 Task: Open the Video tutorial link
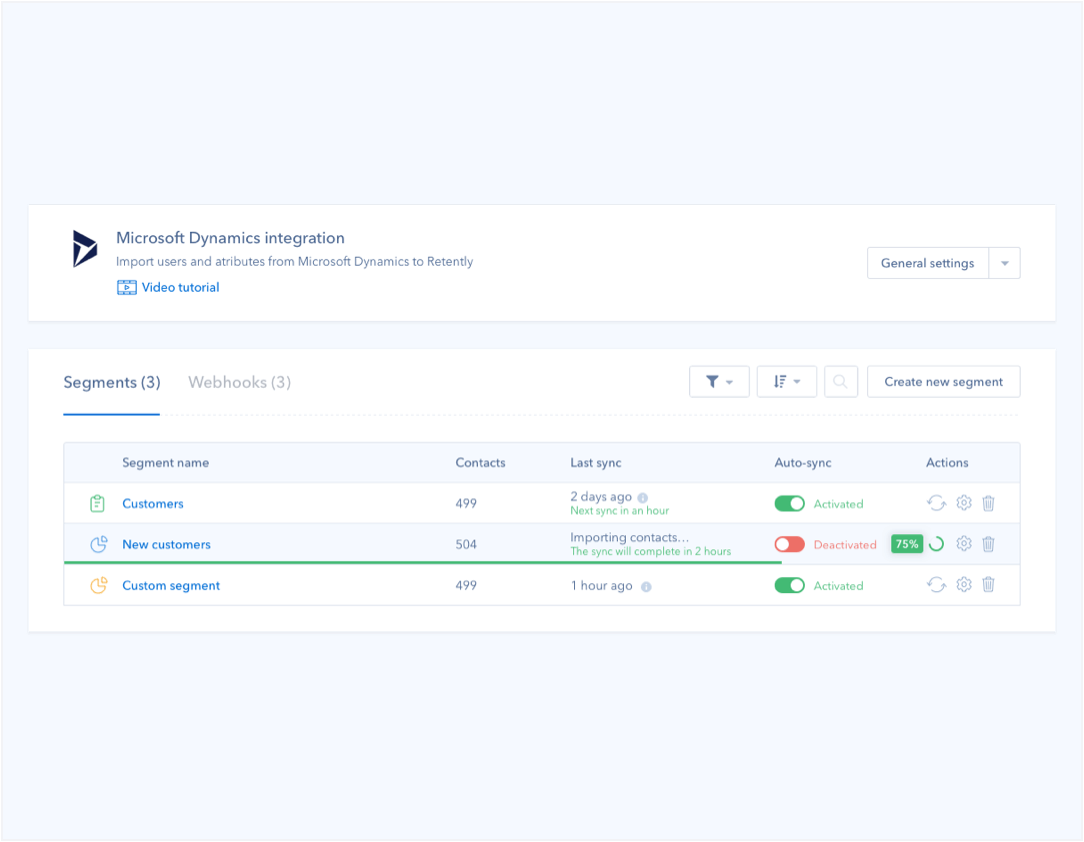180,288
